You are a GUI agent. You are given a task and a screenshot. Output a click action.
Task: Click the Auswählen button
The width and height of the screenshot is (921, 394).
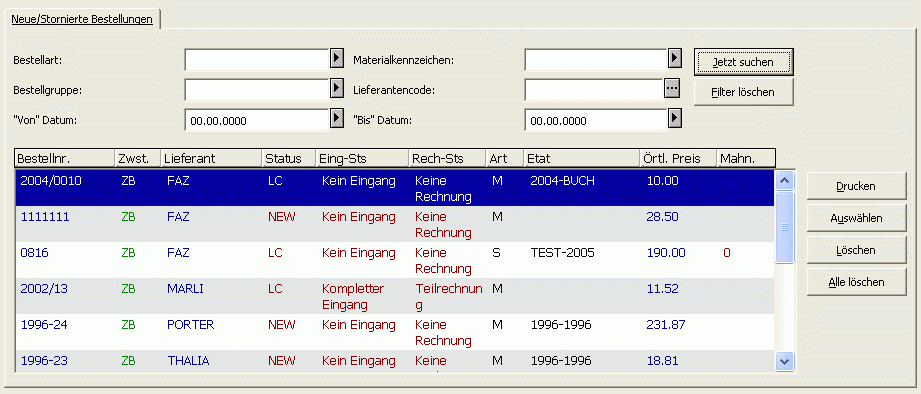click(x=856, y=218)
